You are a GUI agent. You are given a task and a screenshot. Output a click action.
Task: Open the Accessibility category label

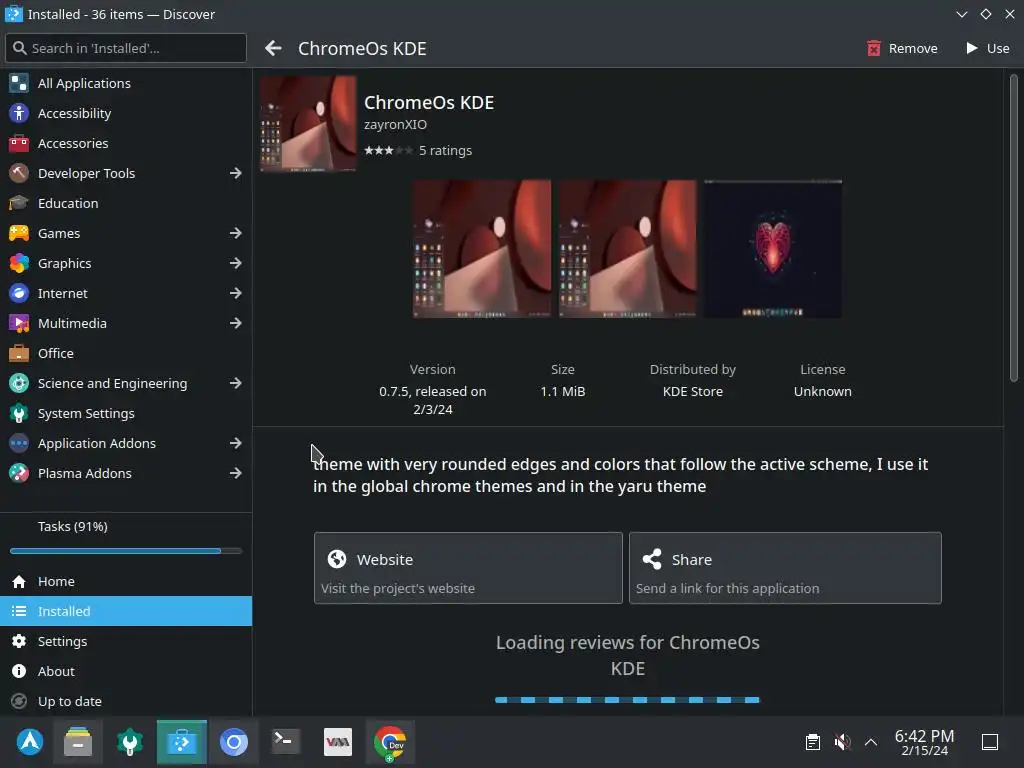74,113
